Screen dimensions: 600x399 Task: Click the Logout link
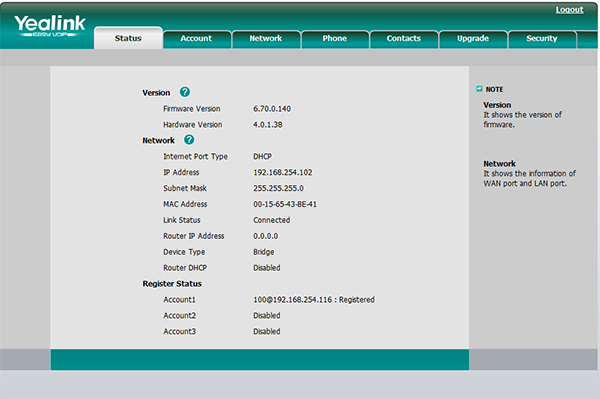[569, 10]
